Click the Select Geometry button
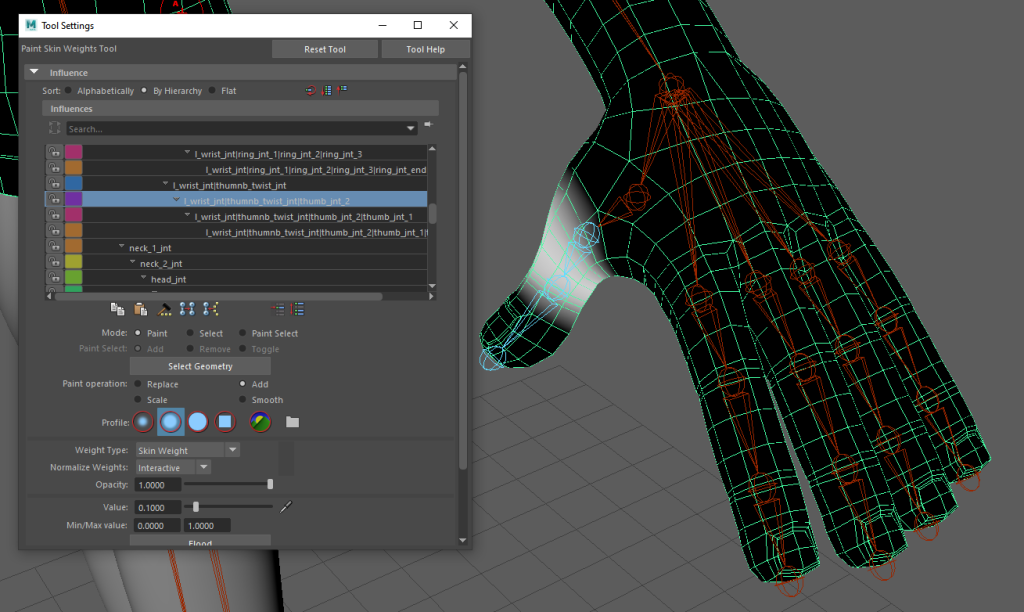The height and width of the screenshot is (612, 1024). click(x=200, y=366)
